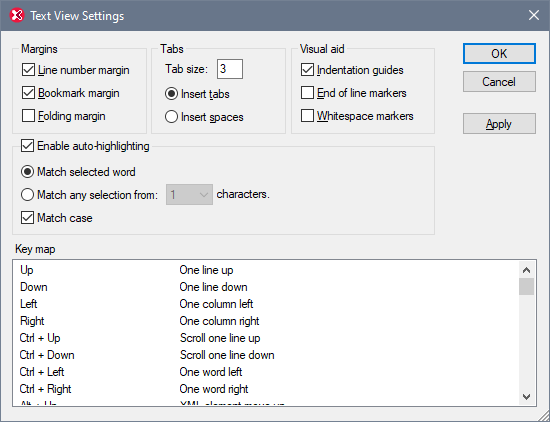
Task: Click the Tab size input field
Action: [230, 69]
